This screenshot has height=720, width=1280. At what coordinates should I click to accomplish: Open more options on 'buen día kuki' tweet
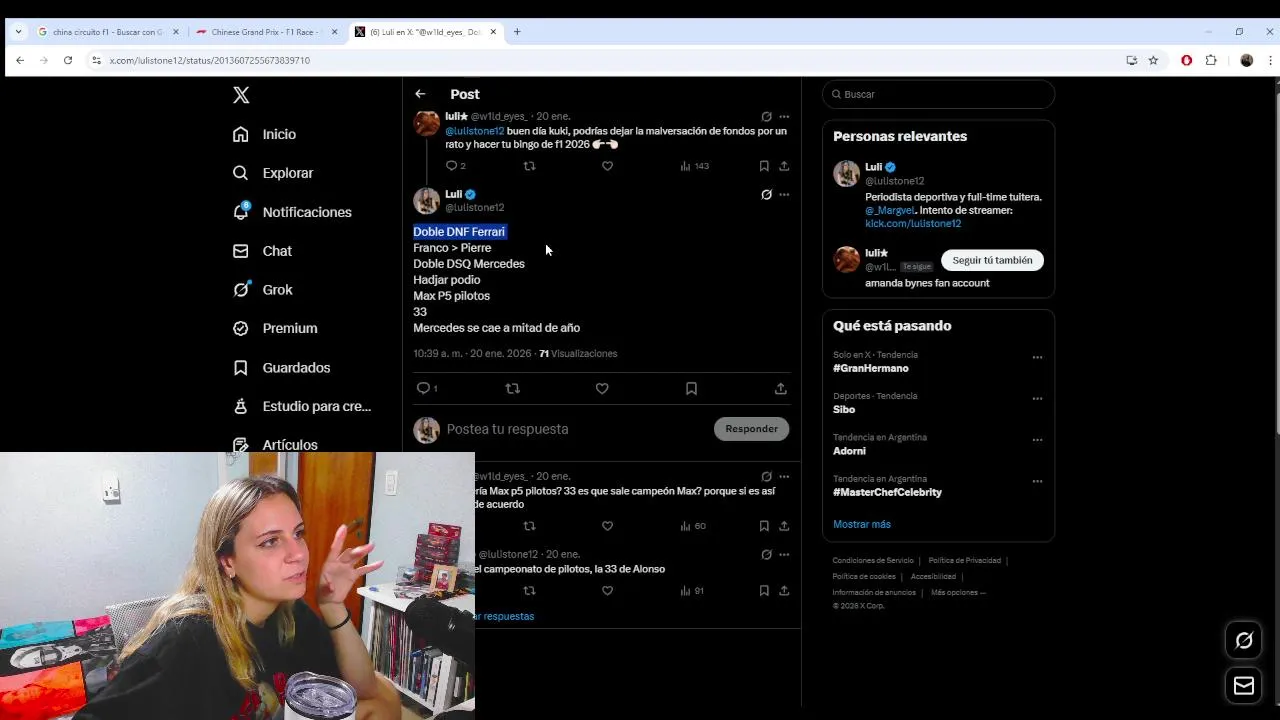pos(784,116)
